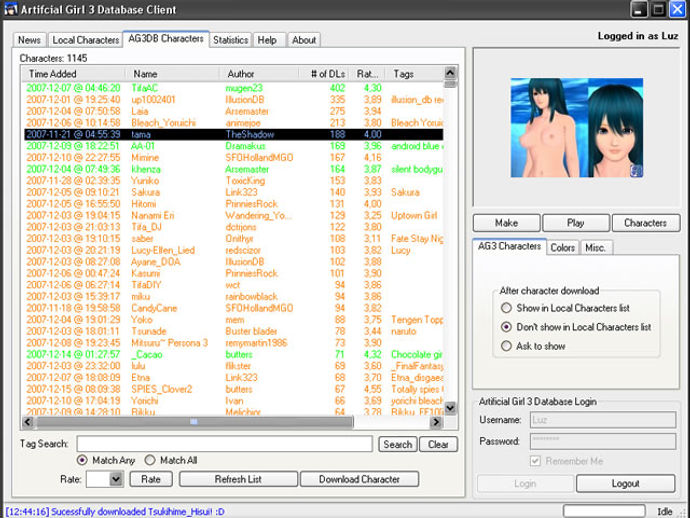
Task: Select the highlighted tama row
Action: click(233, 134)
